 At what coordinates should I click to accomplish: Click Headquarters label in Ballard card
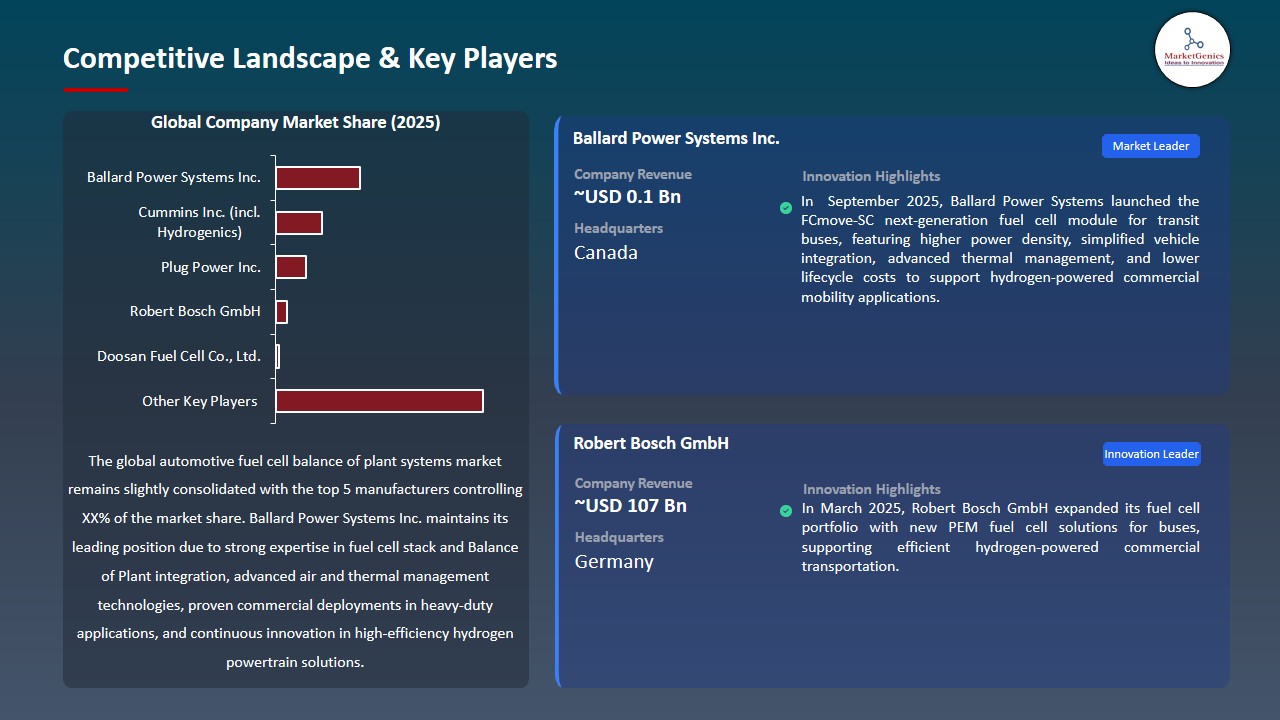(x=618, y=228)
